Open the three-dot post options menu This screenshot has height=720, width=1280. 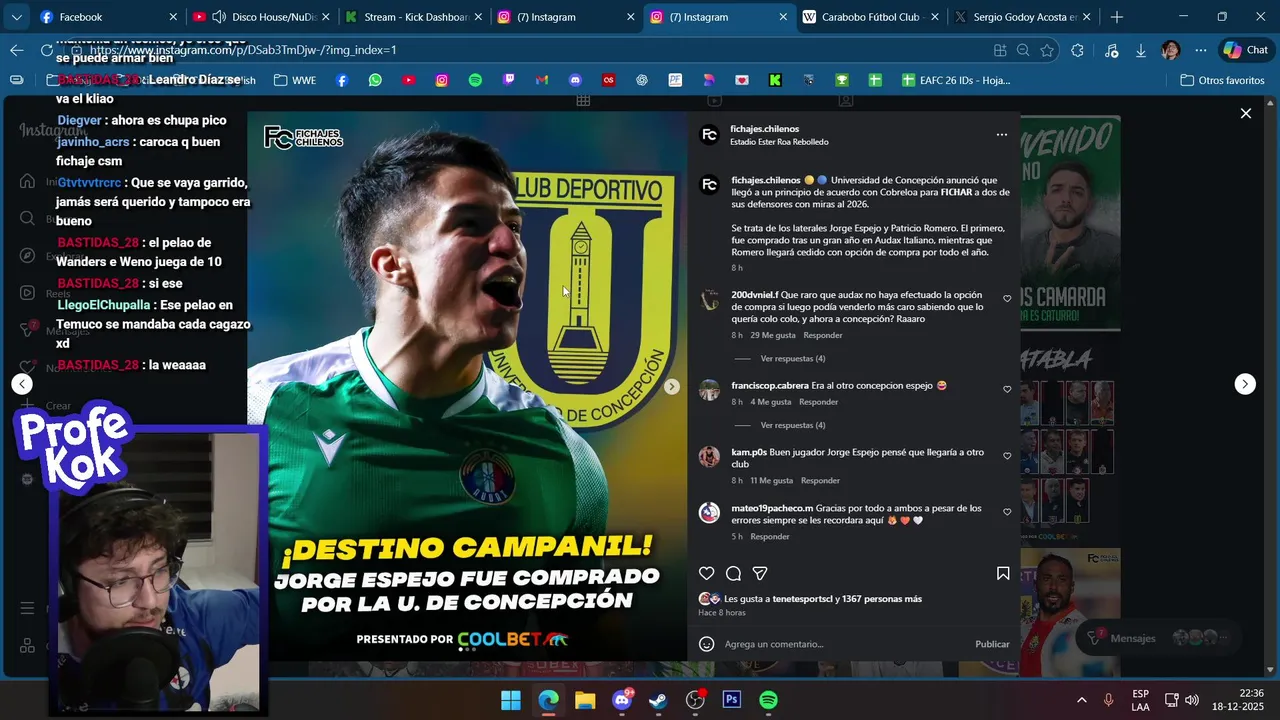[1002, 134]
